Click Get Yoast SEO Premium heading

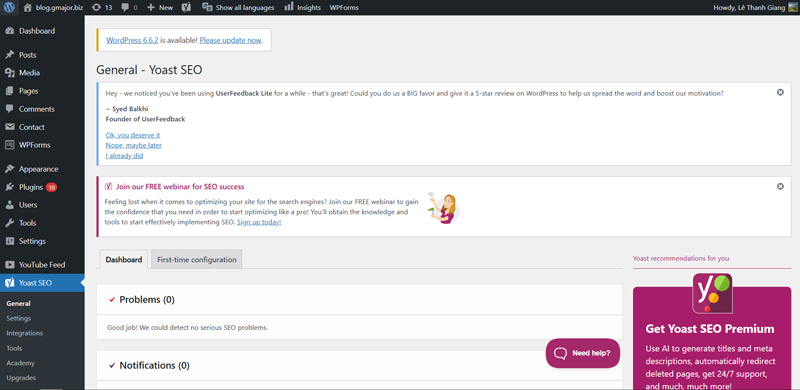[x=710, y=329]
